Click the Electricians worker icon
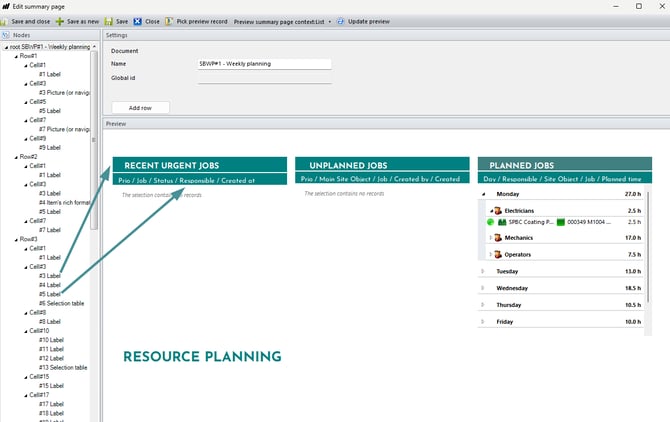The width and height of the screenshot is (670, 422). click(x=497, y=211)
